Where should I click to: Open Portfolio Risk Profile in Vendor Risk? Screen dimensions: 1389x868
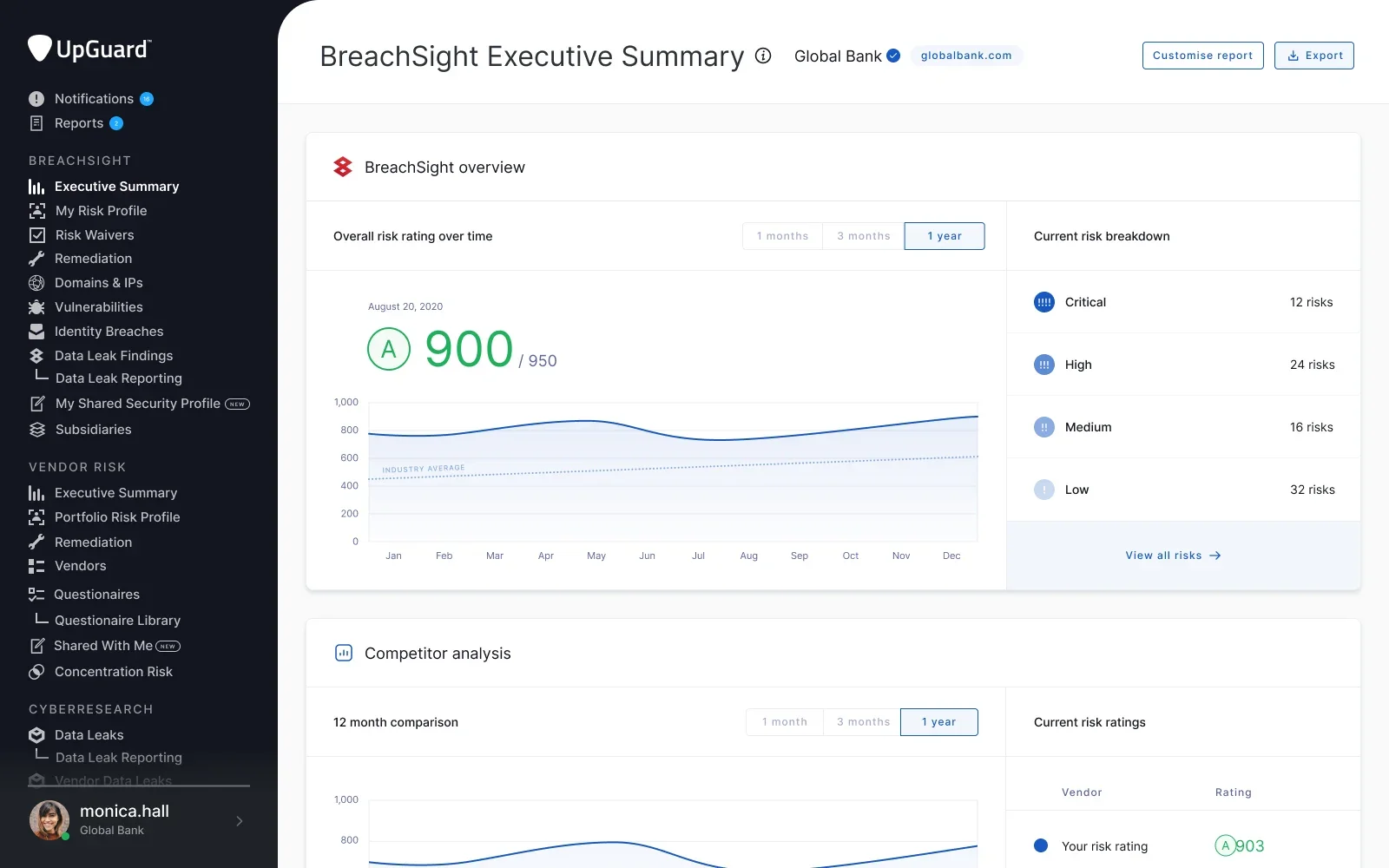[117, 517]
